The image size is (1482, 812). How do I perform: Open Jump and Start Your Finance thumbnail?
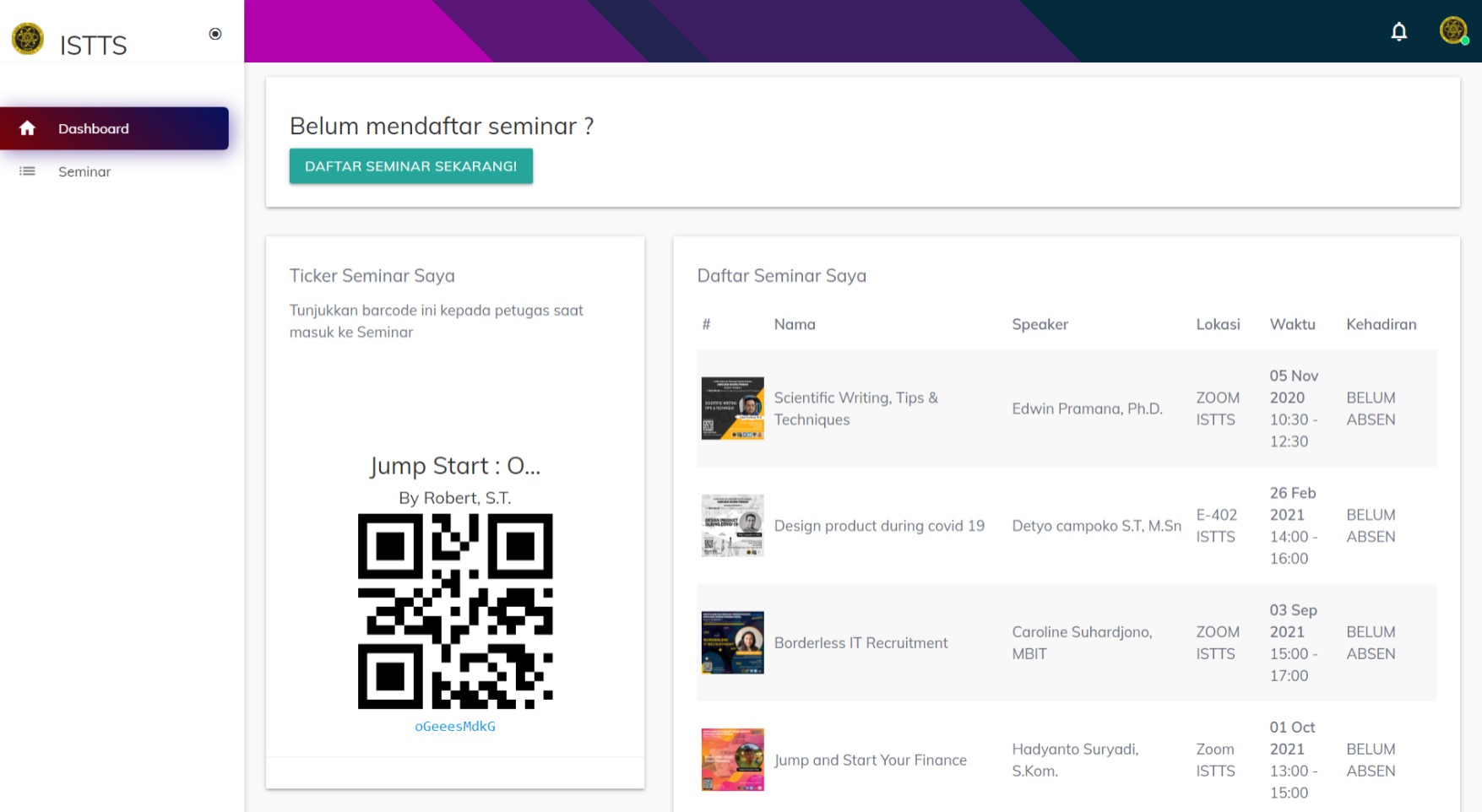pyautogui.click(x=732, y=760)
